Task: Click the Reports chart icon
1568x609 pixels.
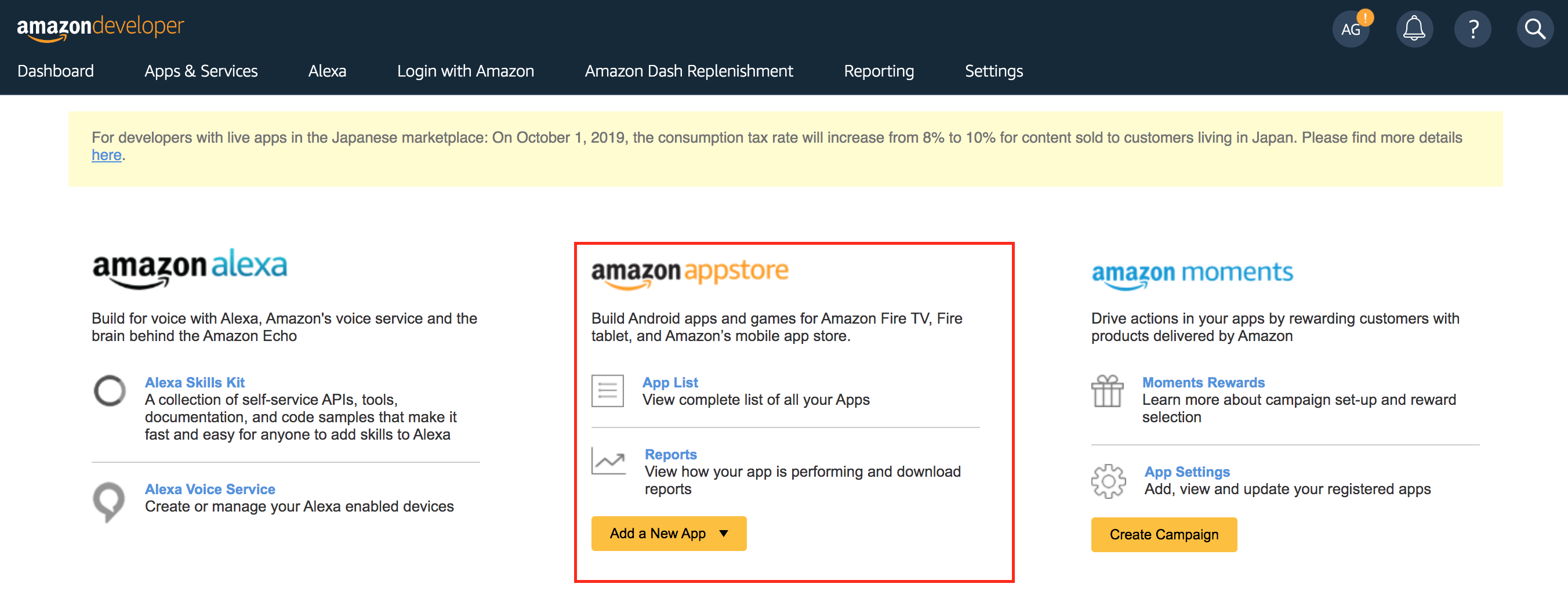Action: [x=609, y=461]
